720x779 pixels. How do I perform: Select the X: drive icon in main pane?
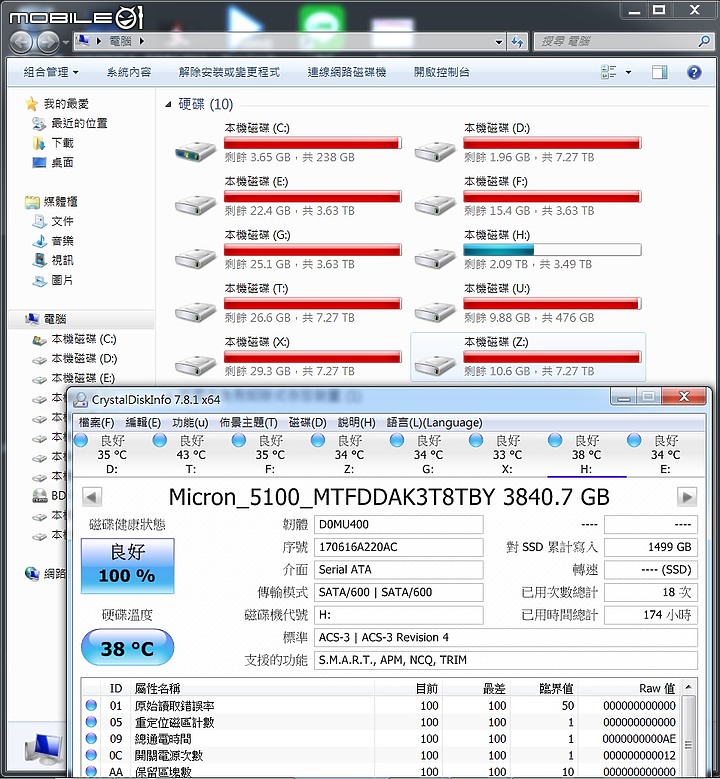195,365
